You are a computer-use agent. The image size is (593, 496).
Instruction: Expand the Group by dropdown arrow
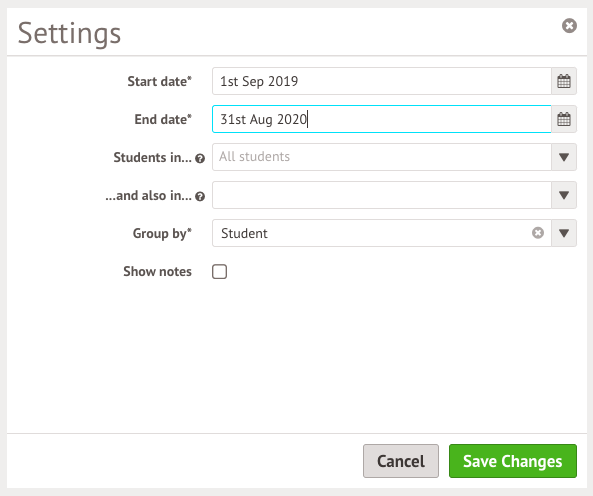click(564, 233)
